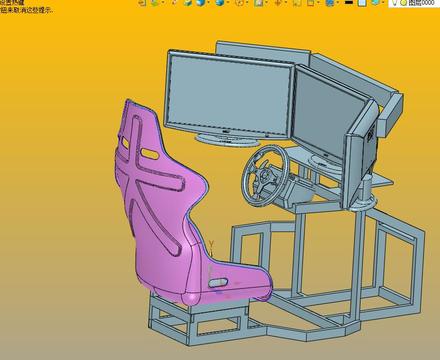Click the teal 3D box icon near layer selector
The image size is (440, 360).
click(x=375, y=3)
